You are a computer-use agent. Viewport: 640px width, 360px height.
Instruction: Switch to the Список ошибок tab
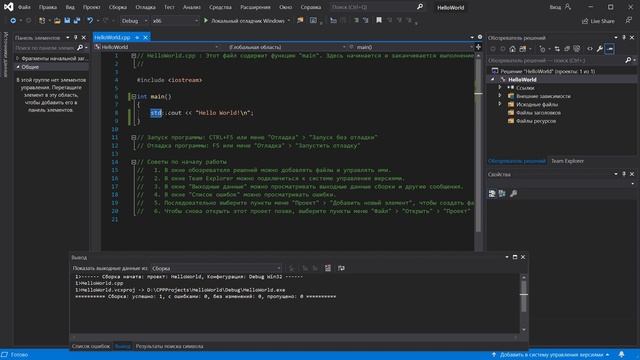[x=91, y=346]
